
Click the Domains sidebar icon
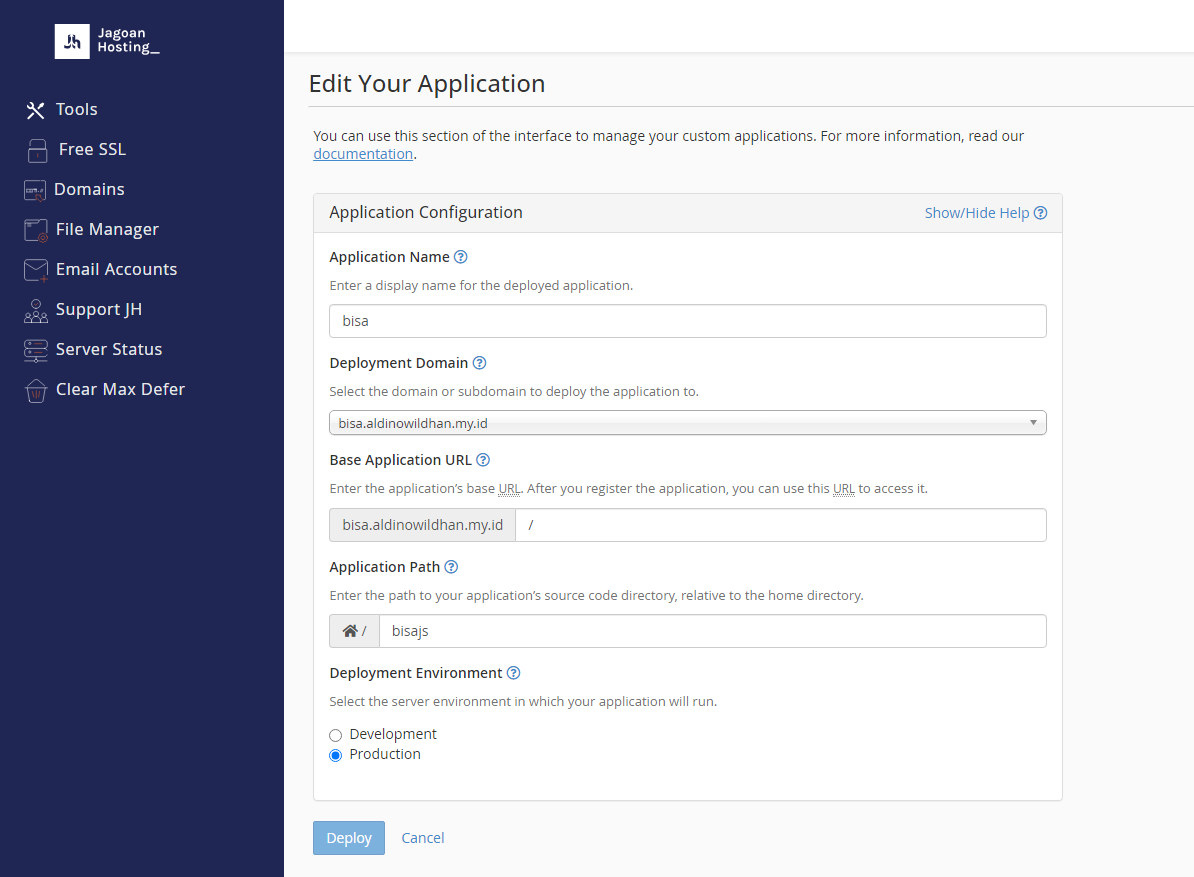coord(35,190)
